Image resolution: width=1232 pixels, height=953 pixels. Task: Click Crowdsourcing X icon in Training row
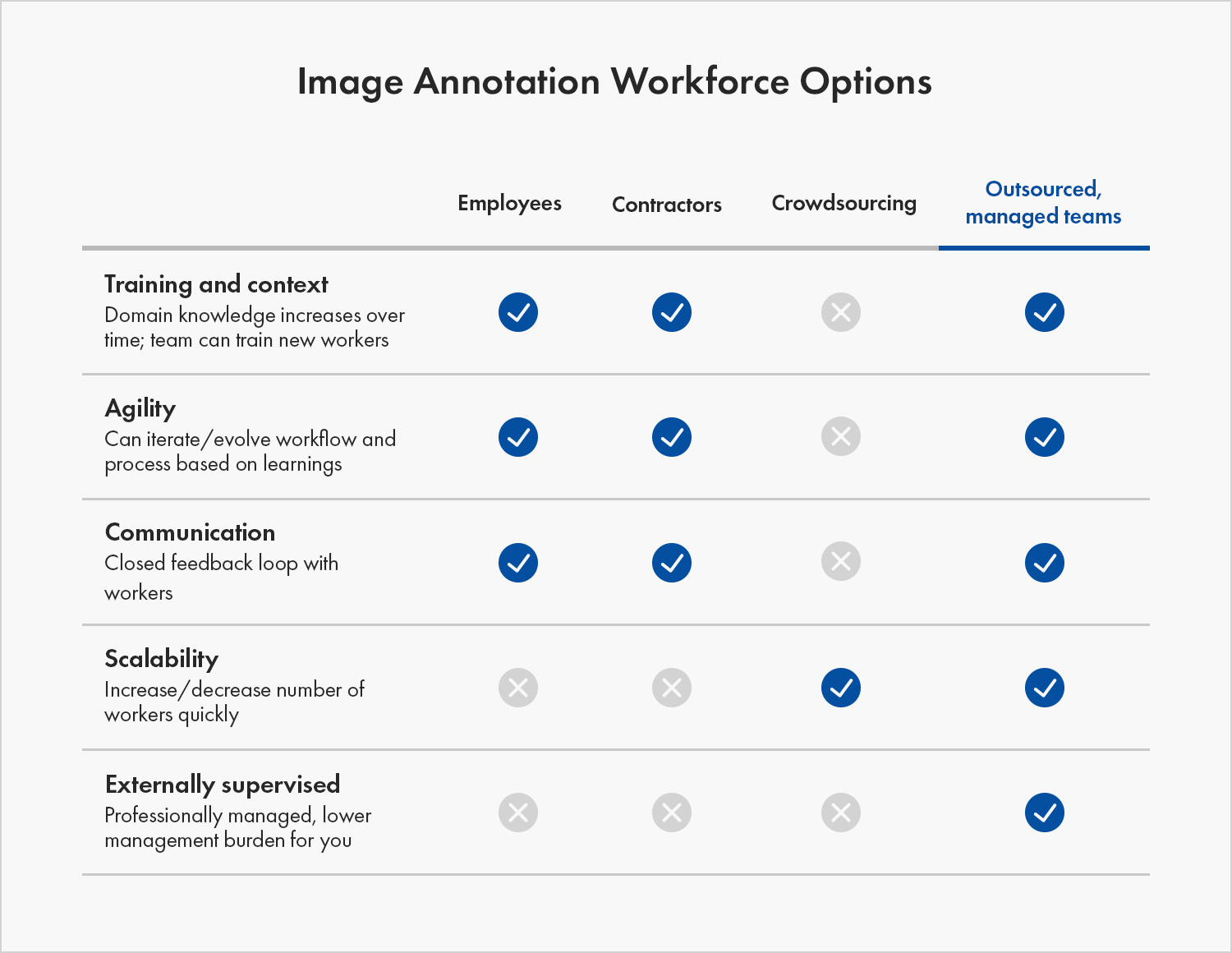[x=841, y=312]
